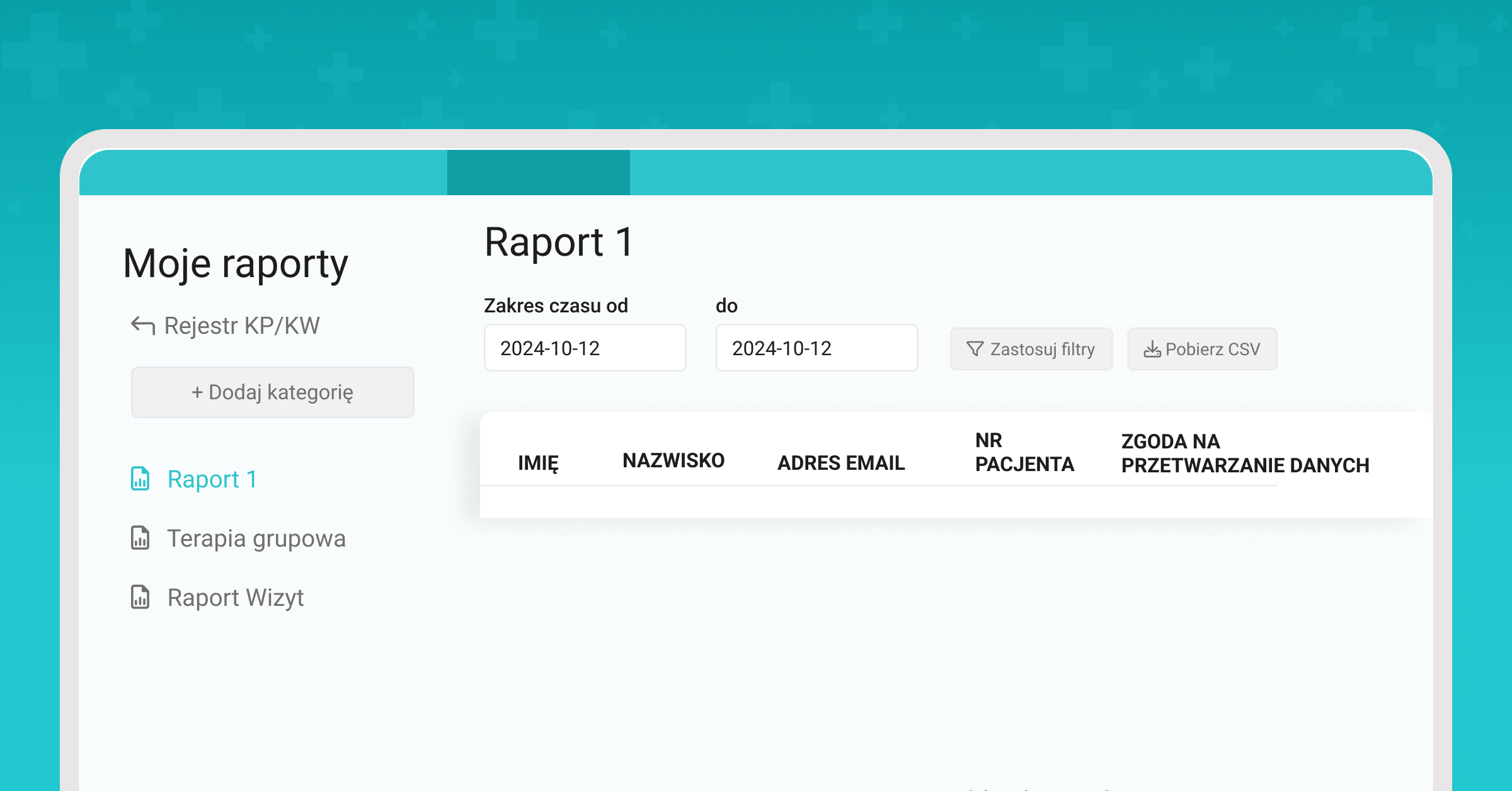Sort by the NAZWISKO column header

pyautogui.click(x=673, y=460)
